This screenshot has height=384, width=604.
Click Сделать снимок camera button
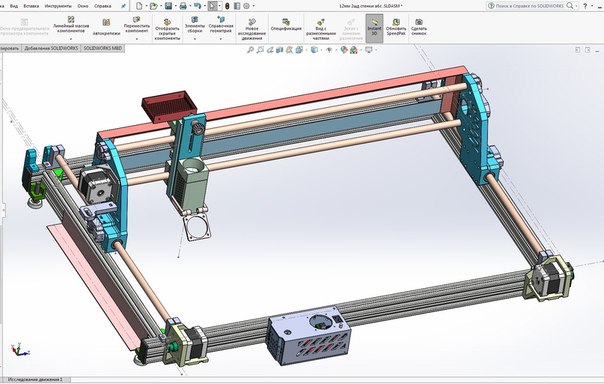(x=419, y=27)
